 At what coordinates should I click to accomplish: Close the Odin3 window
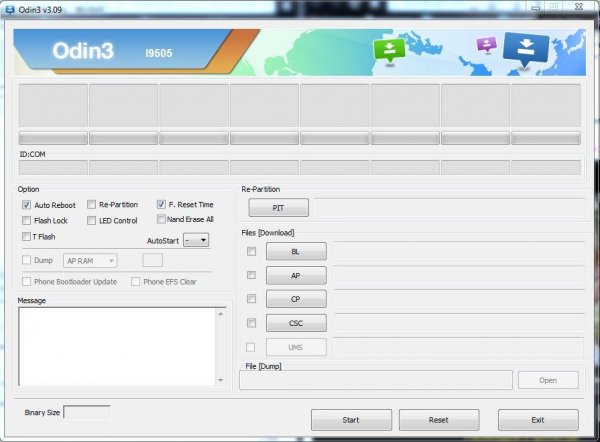579,7
